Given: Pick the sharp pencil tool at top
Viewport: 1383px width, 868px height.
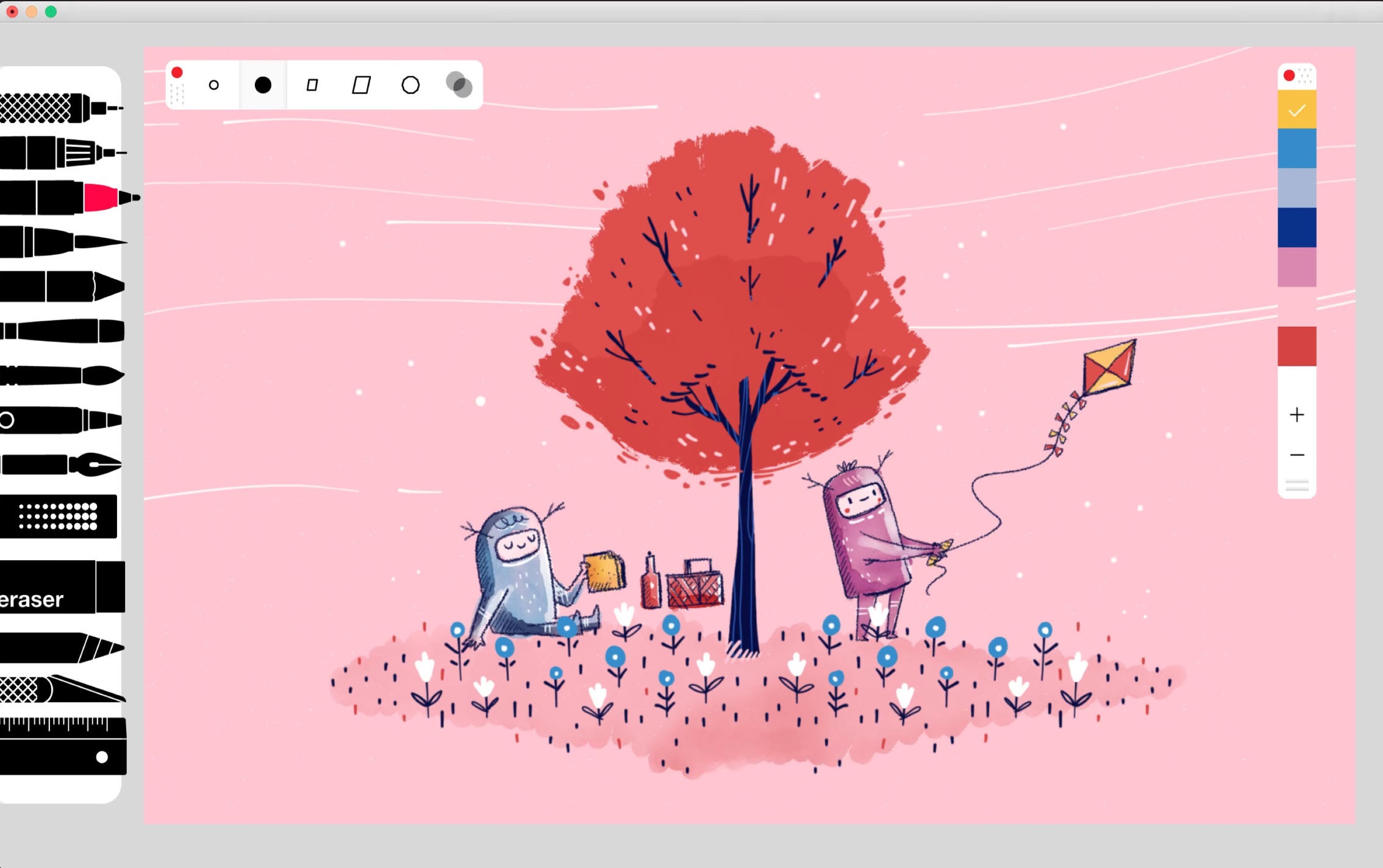Looking at the screenshot, I should click(61, 108).
